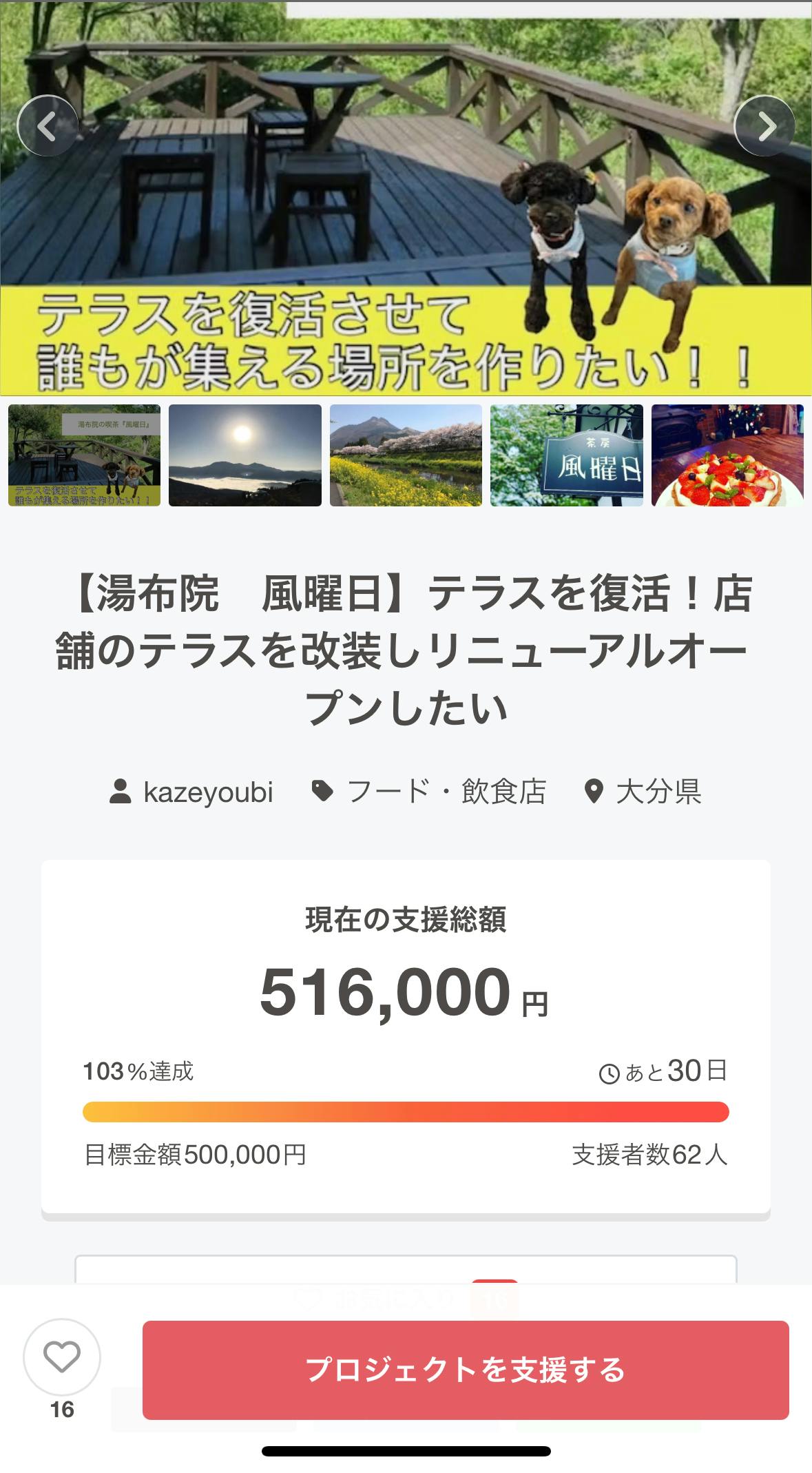Open the フード・飲食店 category link

446,792
